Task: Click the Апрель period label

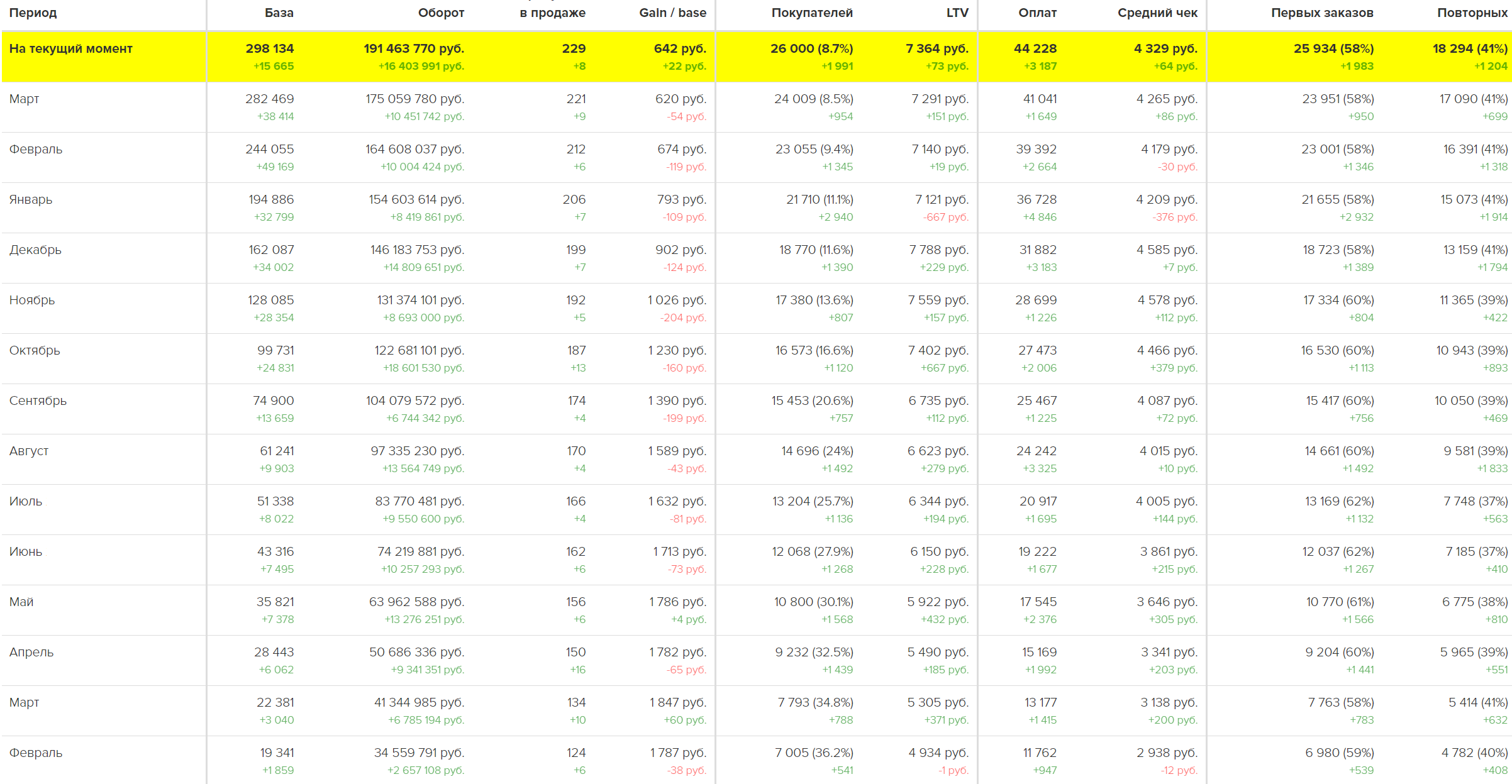Action: (x=31, y=652)
